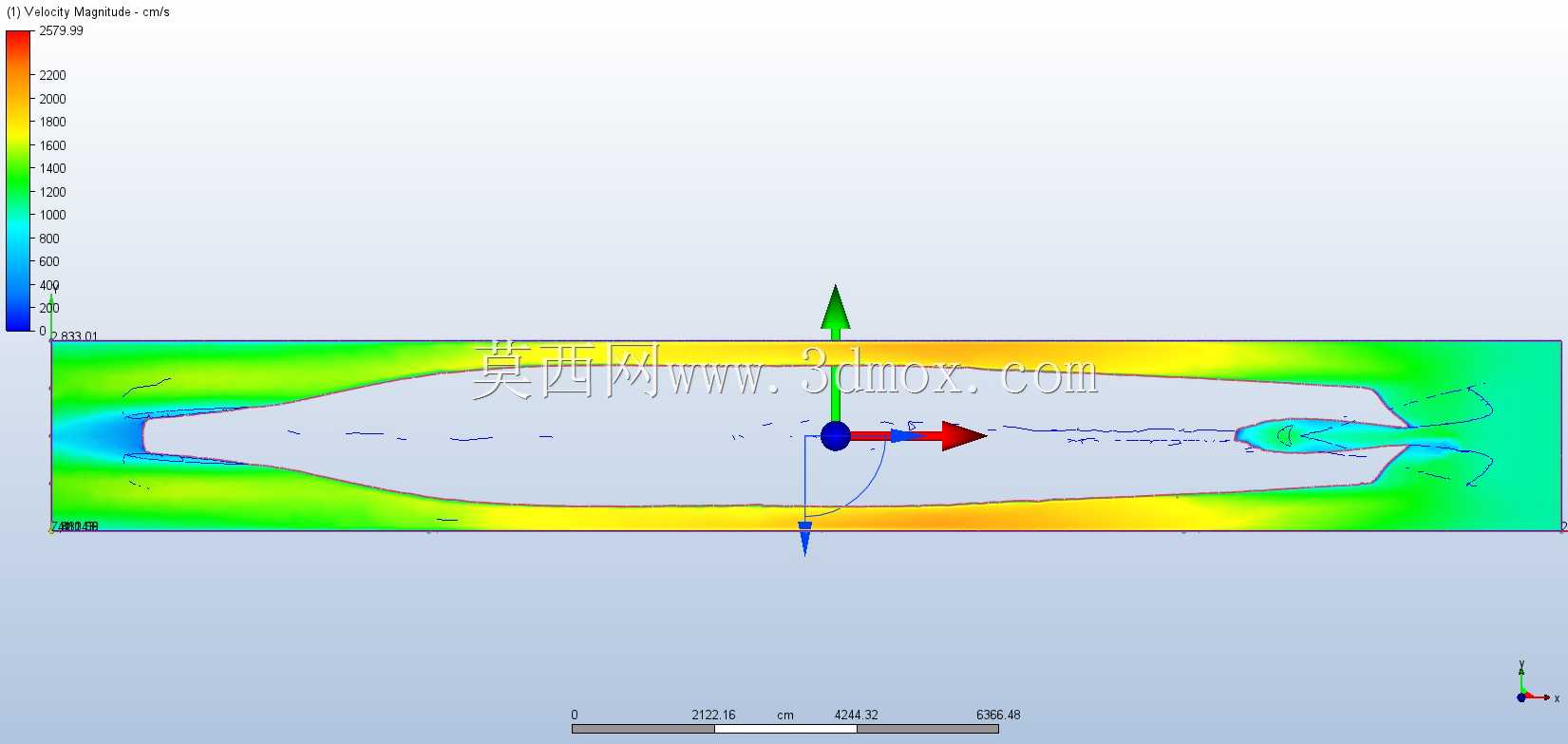The width and height of the screenshot is (1568, 744).
Task: Click the blue downward arrow of the triad
Action: 804,538
